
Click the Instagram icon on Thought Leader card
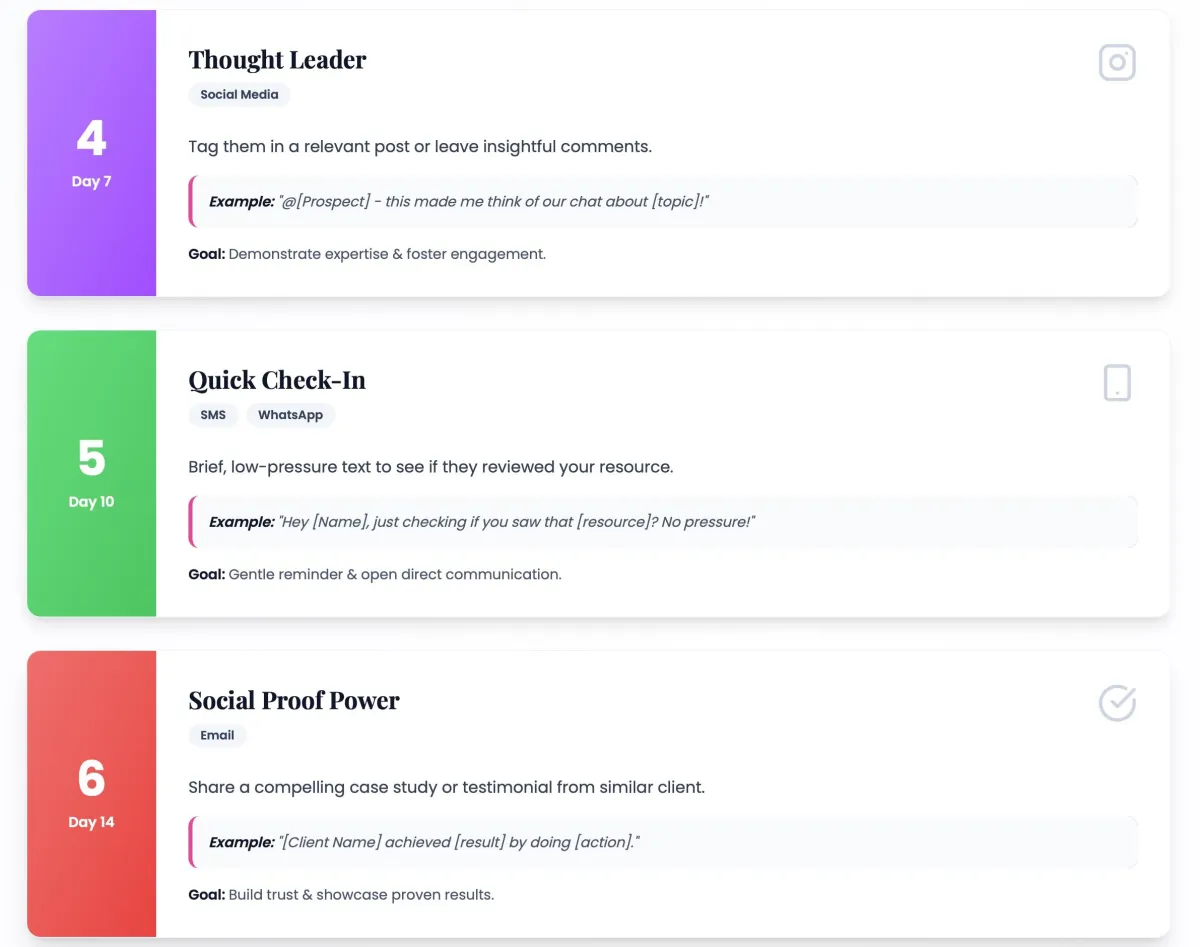coord(1117,63)
